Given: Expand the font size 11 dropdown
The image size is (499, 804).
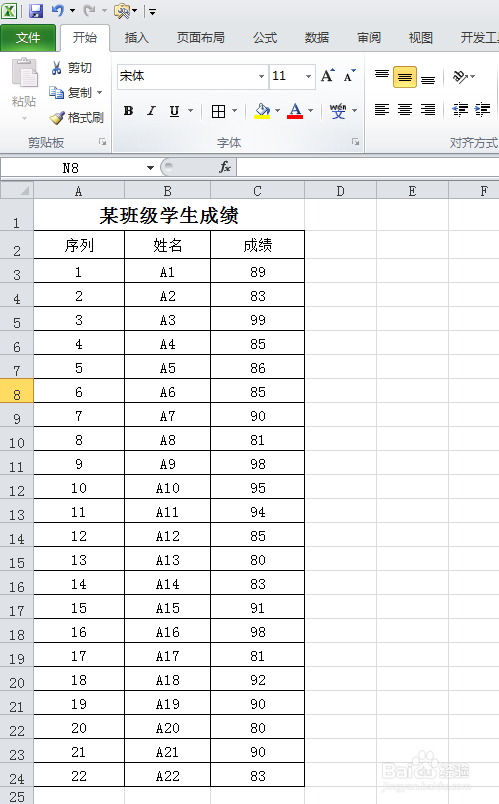Looking at the screenshot, I should click(308, 76).
